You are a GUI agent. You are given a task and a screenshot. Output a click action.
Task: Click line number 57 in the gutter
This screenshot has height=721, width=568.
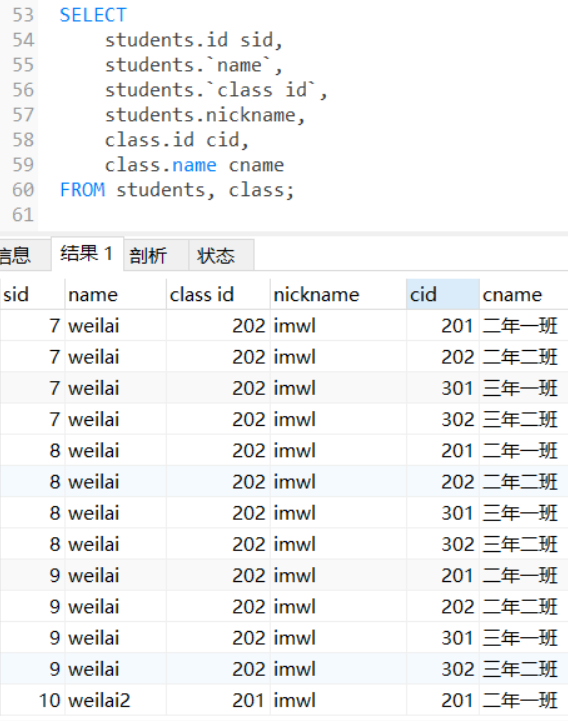[x=23, y=115]
